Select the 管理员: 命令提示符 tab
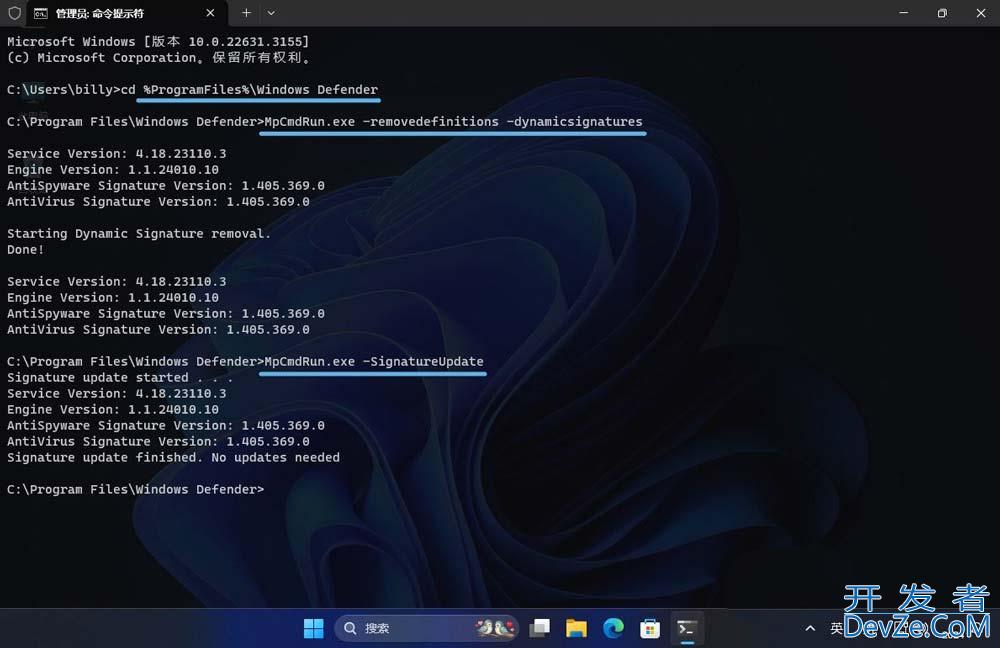Viewport: 1000px width, 648px height. (125, 13)
